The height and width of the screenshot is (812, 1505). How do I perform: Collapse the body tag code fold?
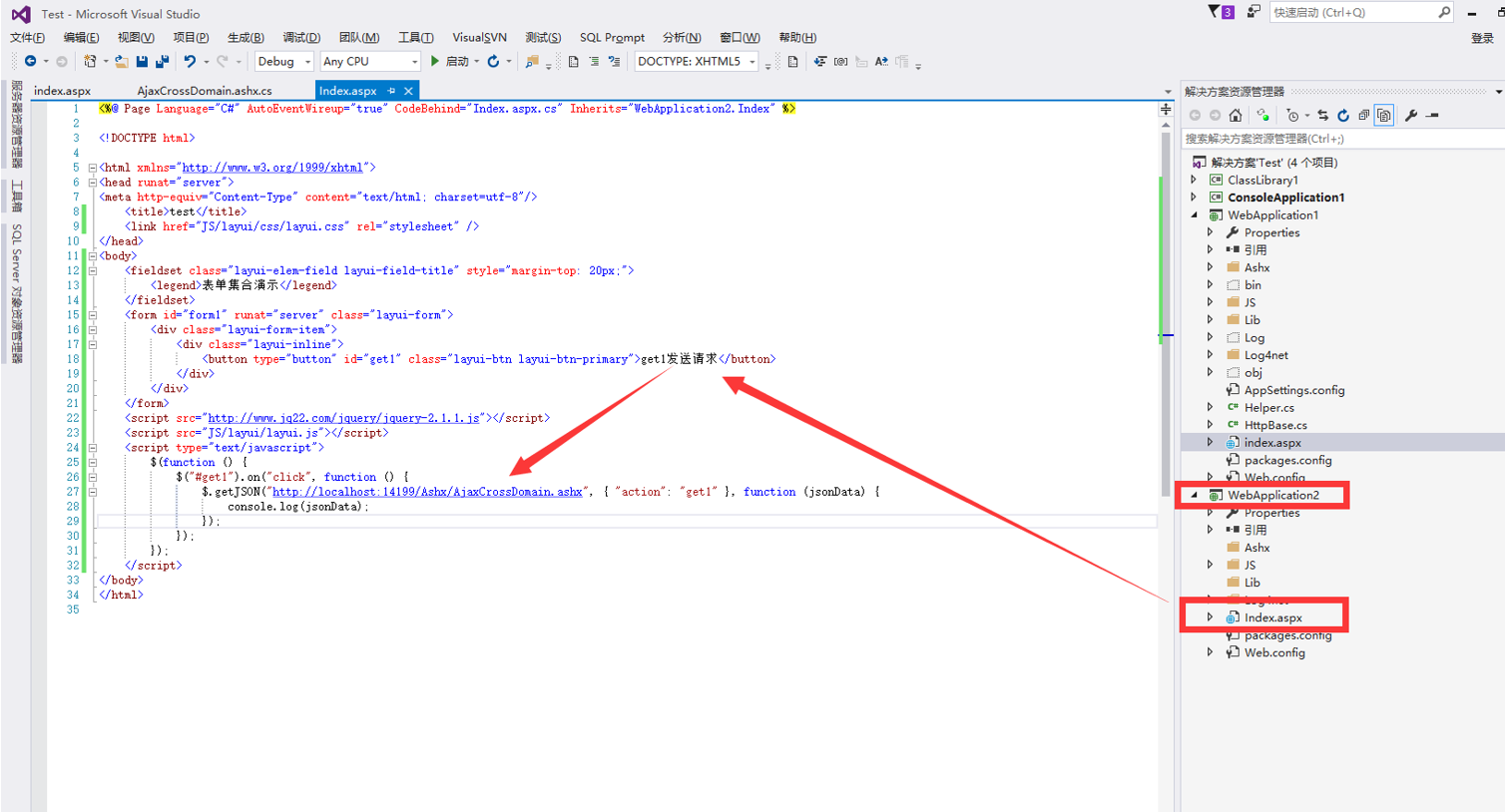click(92, 256)
